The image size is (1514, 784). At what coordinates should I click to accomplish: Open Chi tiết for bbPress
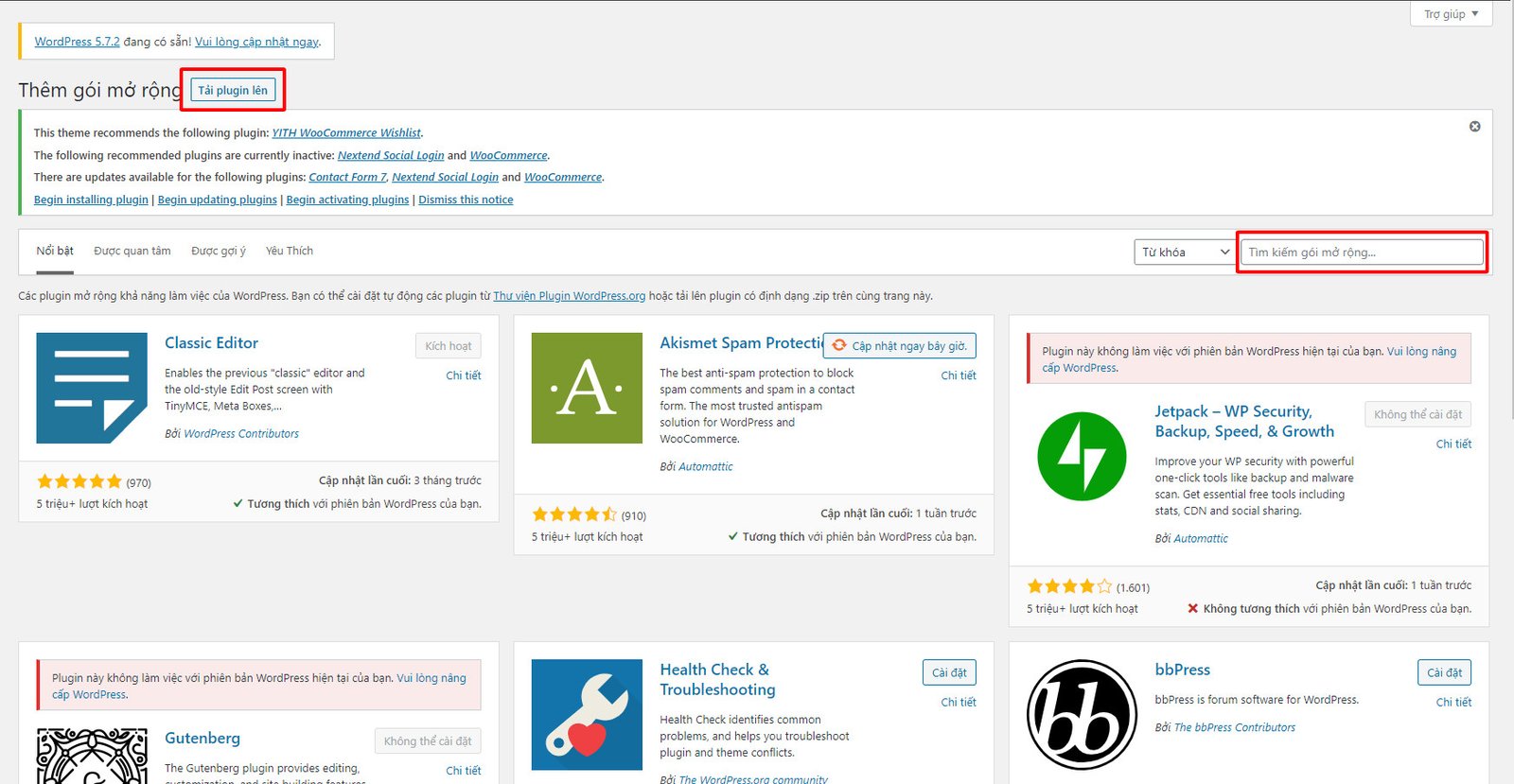point(1453,702)
